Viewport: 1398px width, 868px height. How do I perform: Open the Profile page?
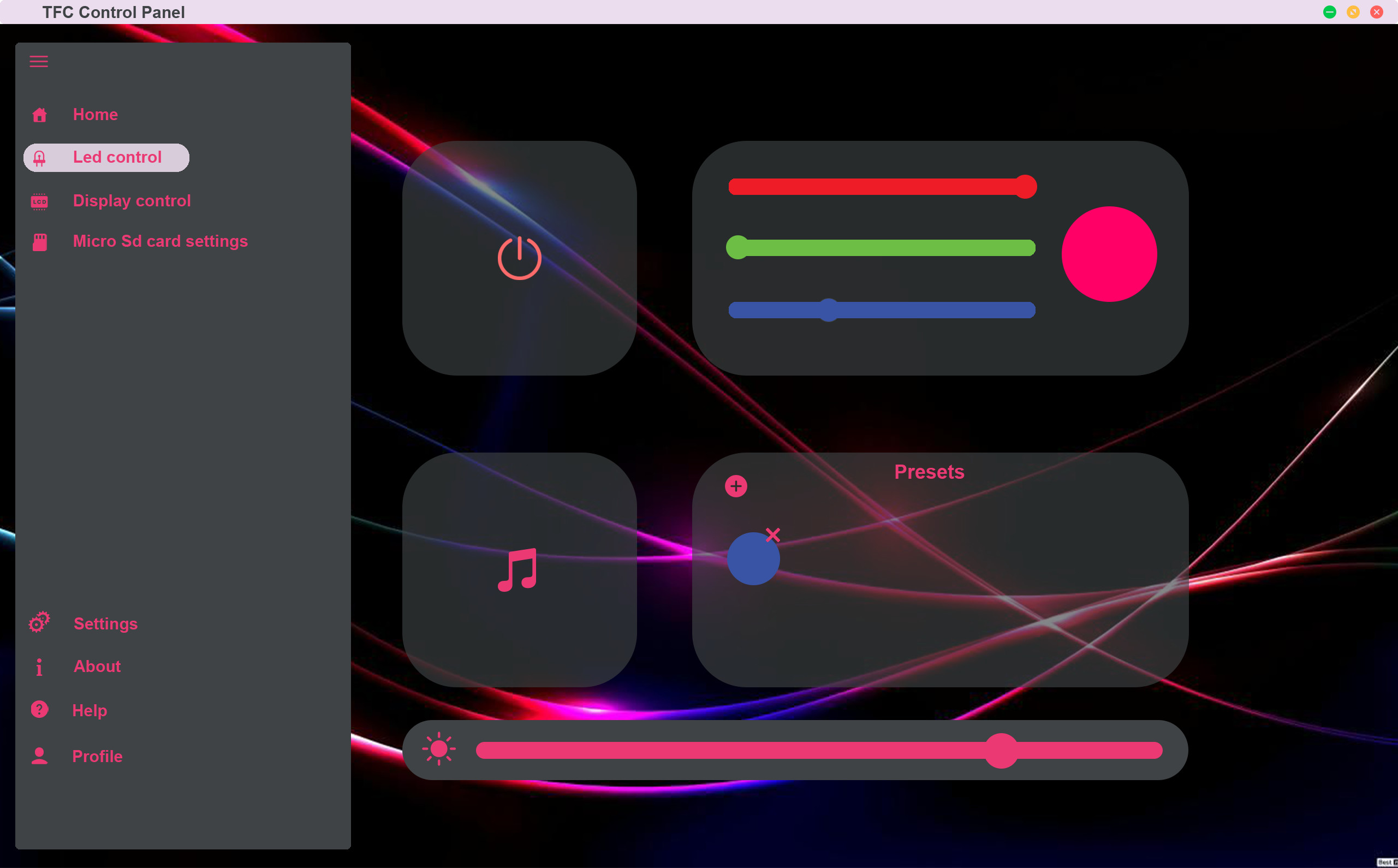[x=97, y=756]
